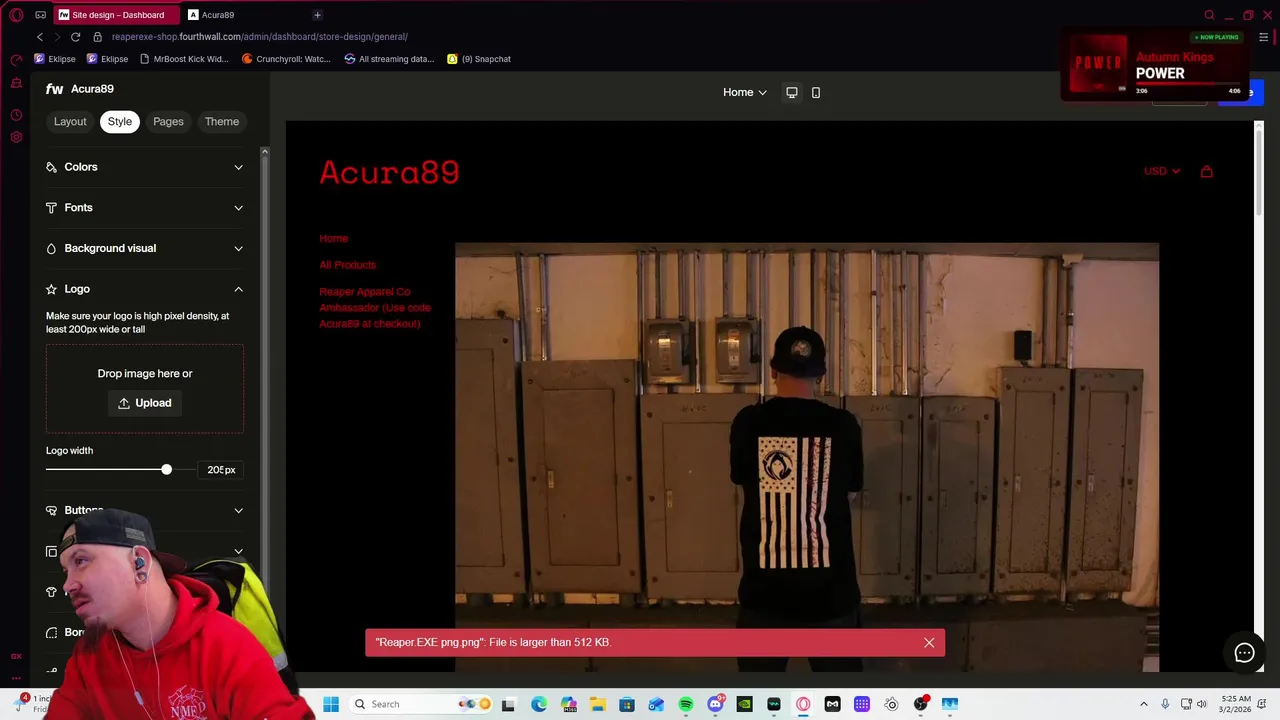Go back with the browser back arrow
Viewport: 1280px width, 720px height.
pyautogui.click(x=40, y=37)
